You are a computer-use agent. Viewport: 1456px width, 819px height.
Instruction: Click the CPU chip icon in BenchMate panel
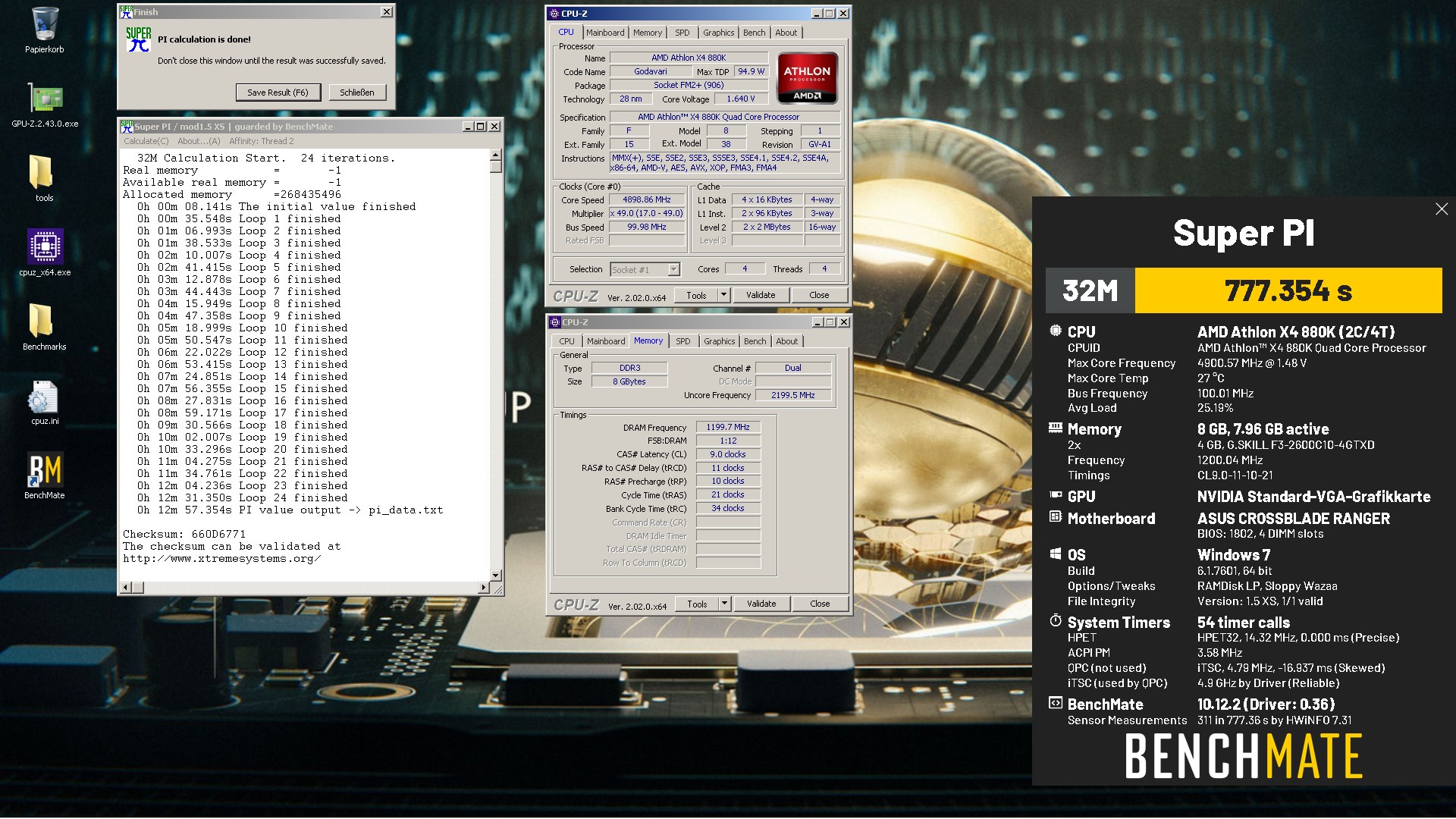tap(1055, 331)
